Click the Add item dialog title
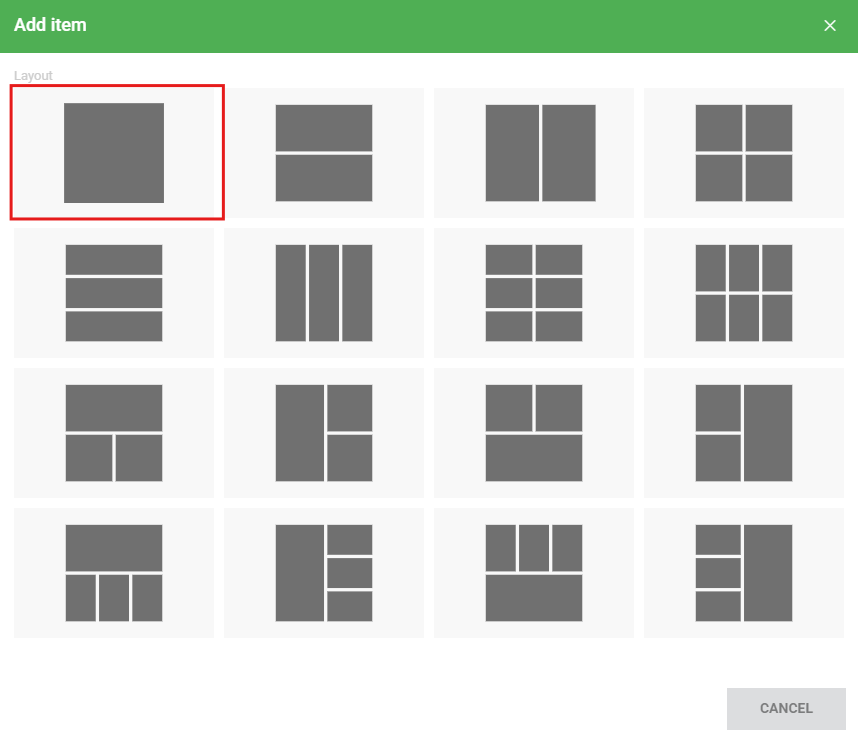The width and height of the screenshot is (858, 738). 50,25
